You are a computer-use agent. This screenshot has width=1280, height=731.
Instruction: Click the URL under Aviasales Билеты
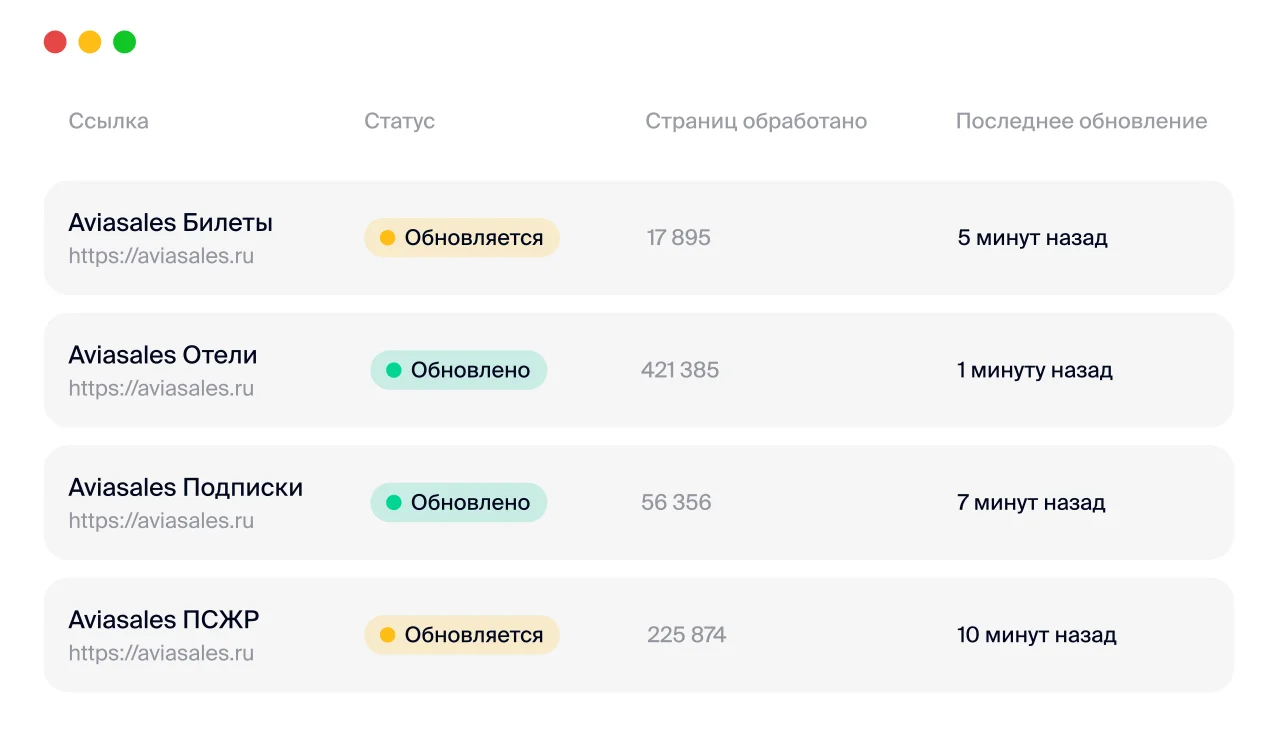coord(161,256)
